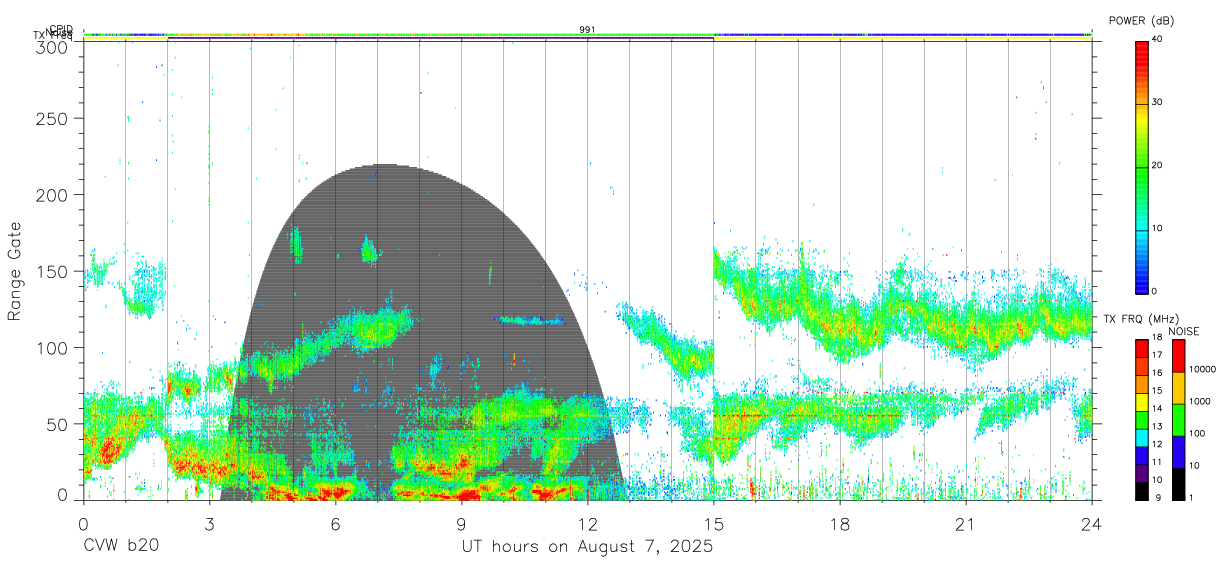Click the red segment of the TX FRQ color bar
The width and height of the screenshot is (1228, 567).
pos(1142,348)
